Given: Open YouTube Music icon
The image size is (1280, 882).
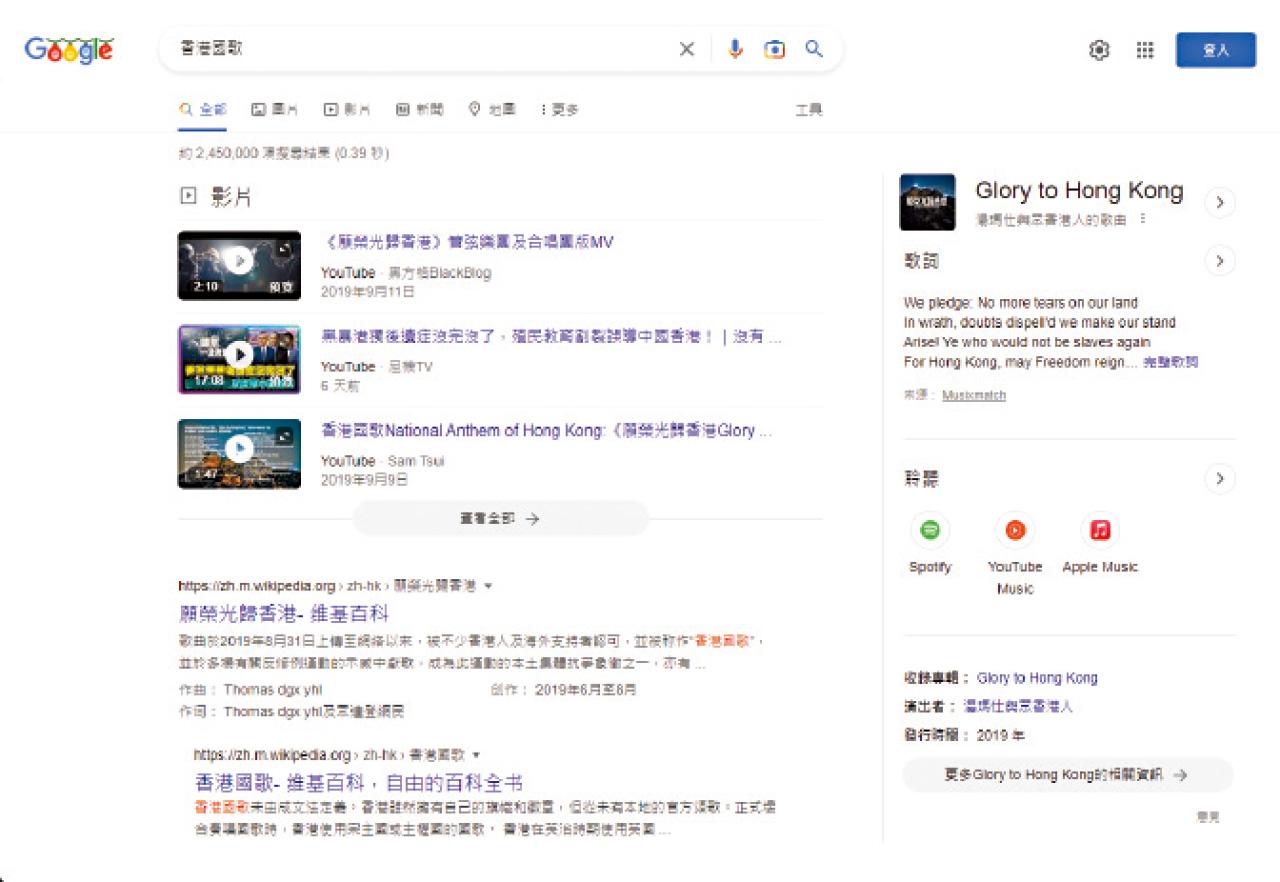Looking at the screenshot, I should click(1015, 530).
